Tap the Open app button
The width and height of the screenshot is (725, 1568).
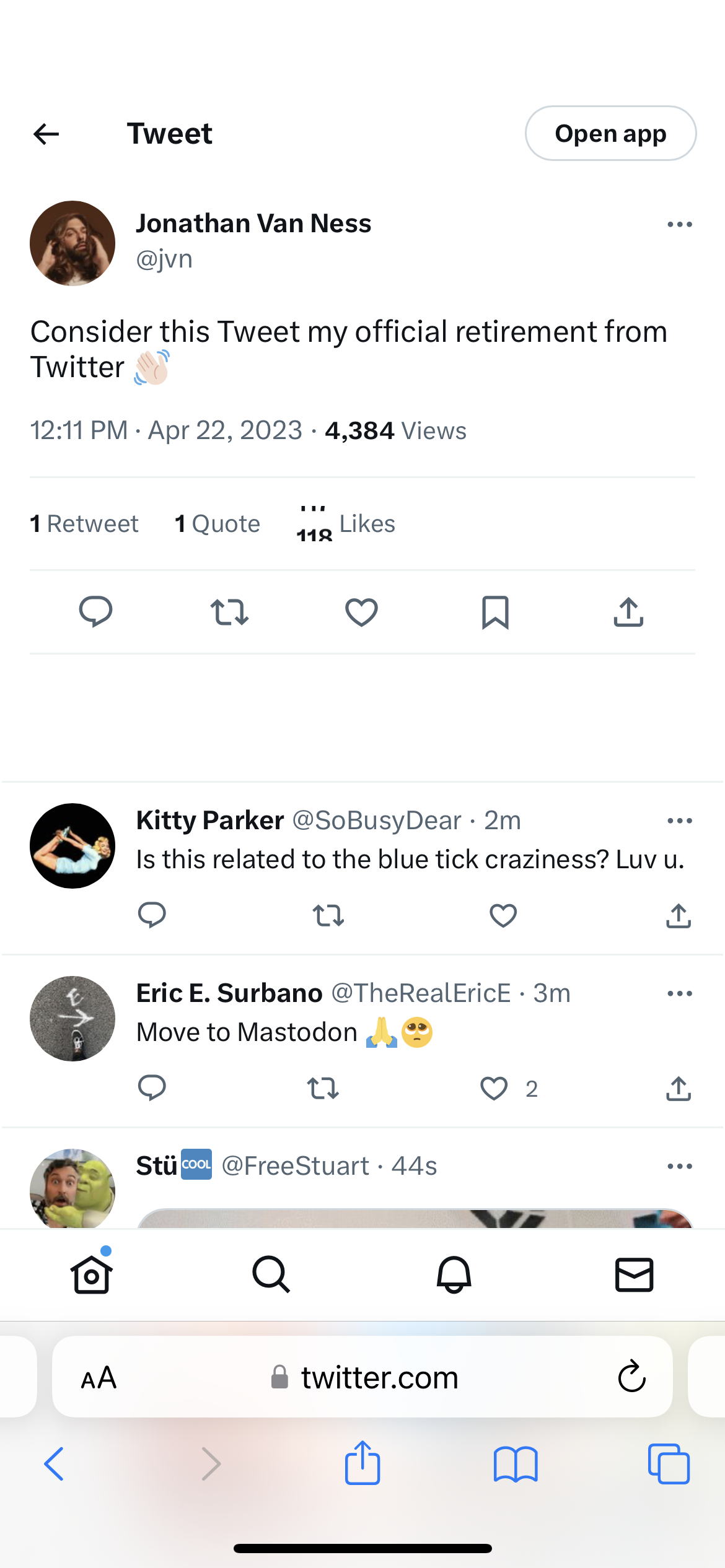tap(610, 134)
